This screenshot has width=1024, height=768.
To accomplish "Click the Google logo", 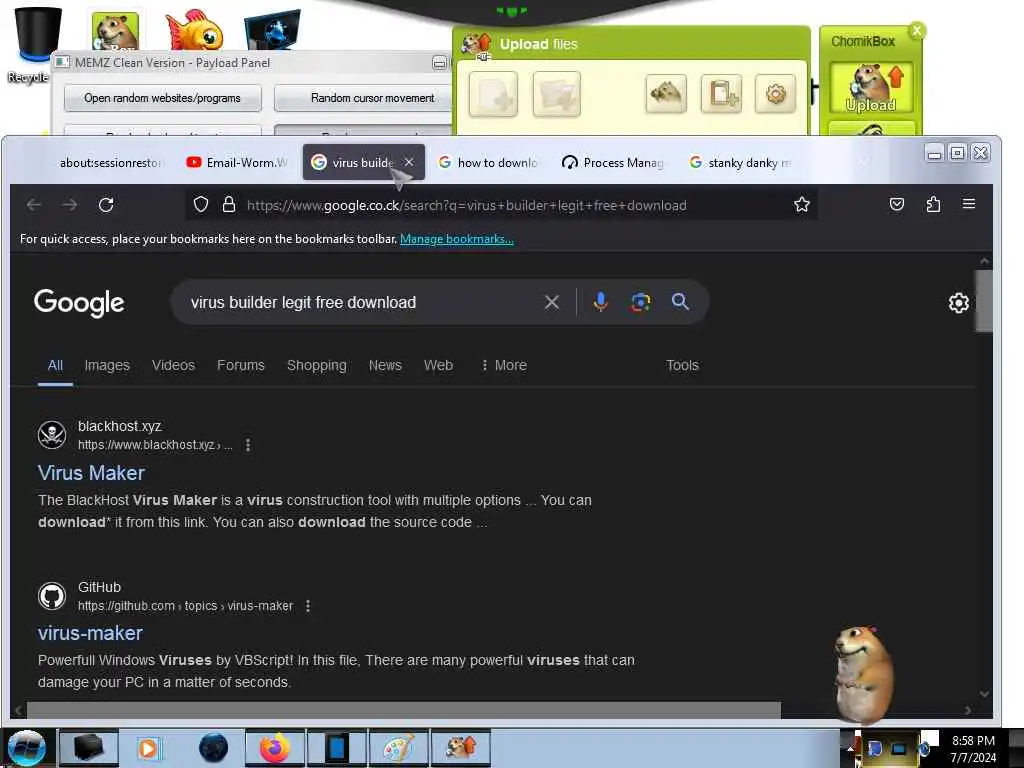I will (x=79, y=303).
